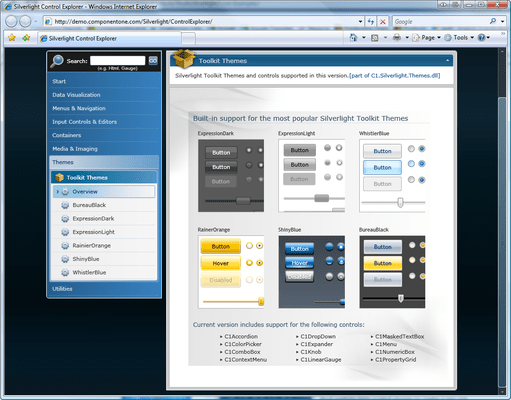The image size is (511, 400).
Task: Click the WhistlerBlue theme gear icon
Action: click(x=65, y=273)
